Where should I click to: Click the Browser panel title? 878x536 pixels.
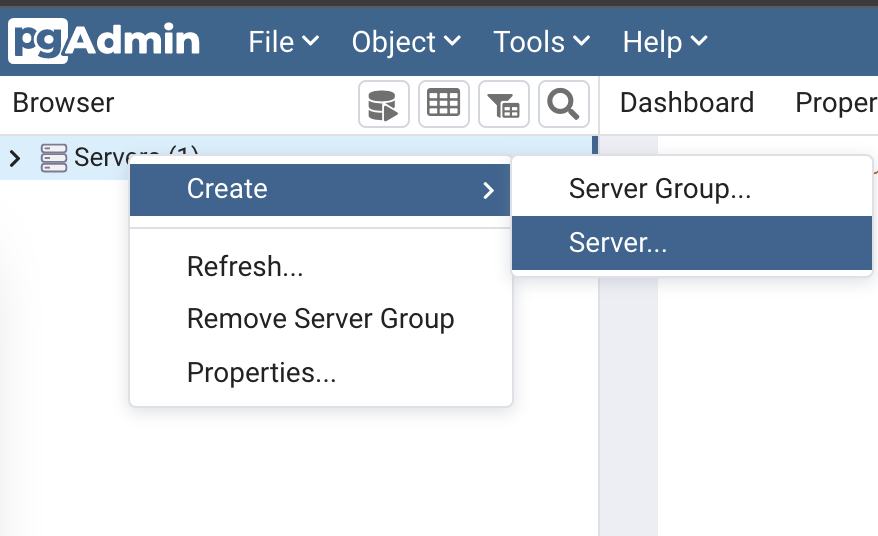click(63, 103)
